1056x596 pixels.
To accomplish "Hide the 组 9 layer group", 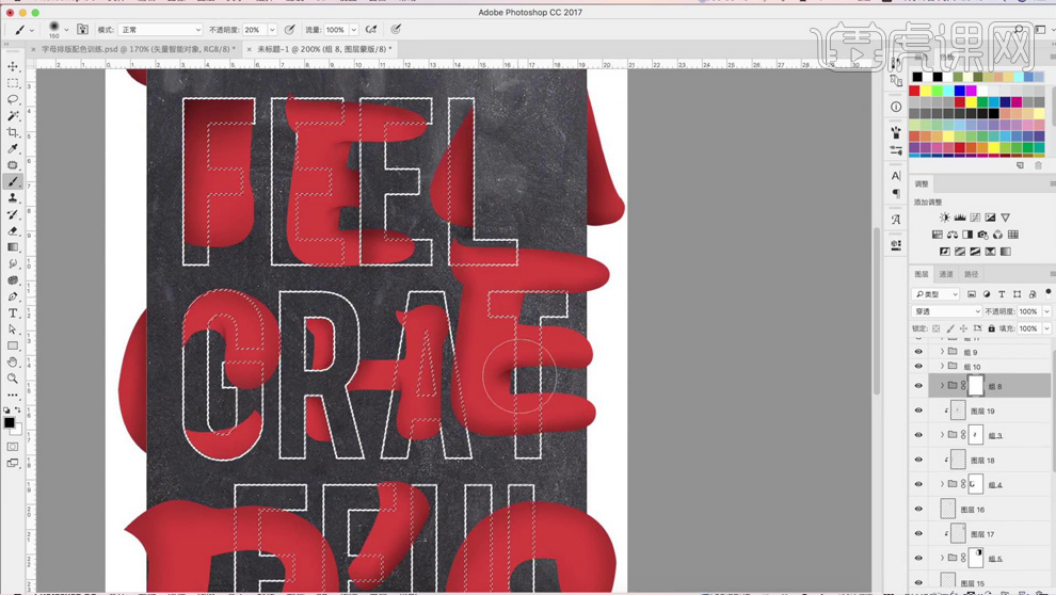I will [918, 352].
